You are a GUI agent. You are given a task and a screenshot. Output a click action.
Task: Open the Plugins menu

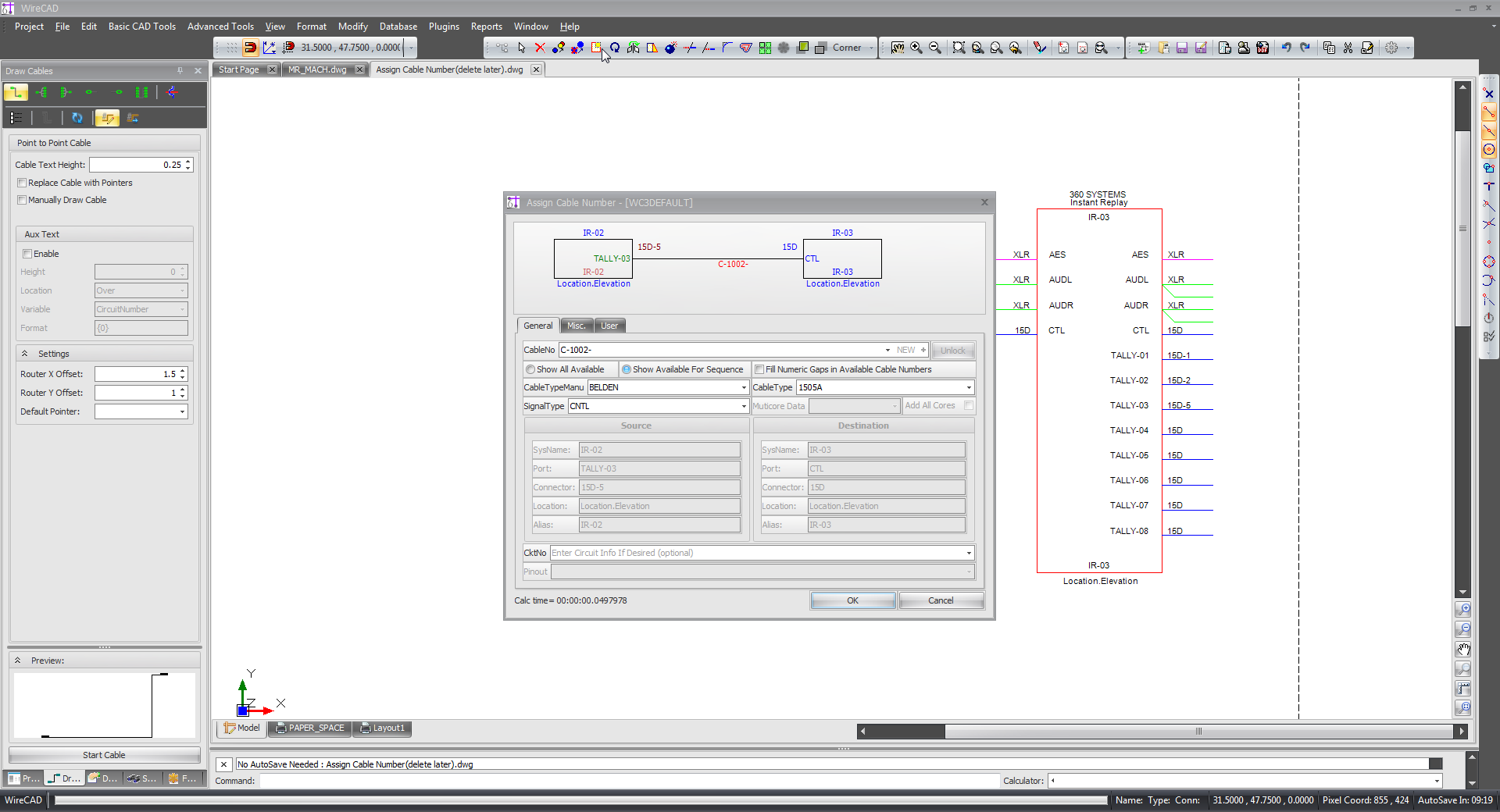pos(444,27)
